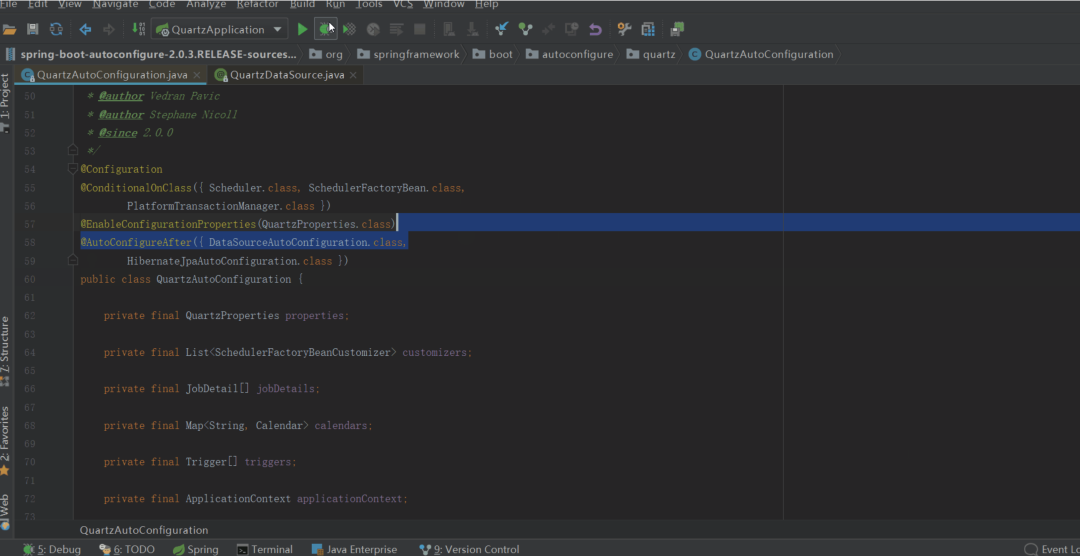
Task: Click the rightmost toolbar icon after Project Structure
Action: point(677,29)
